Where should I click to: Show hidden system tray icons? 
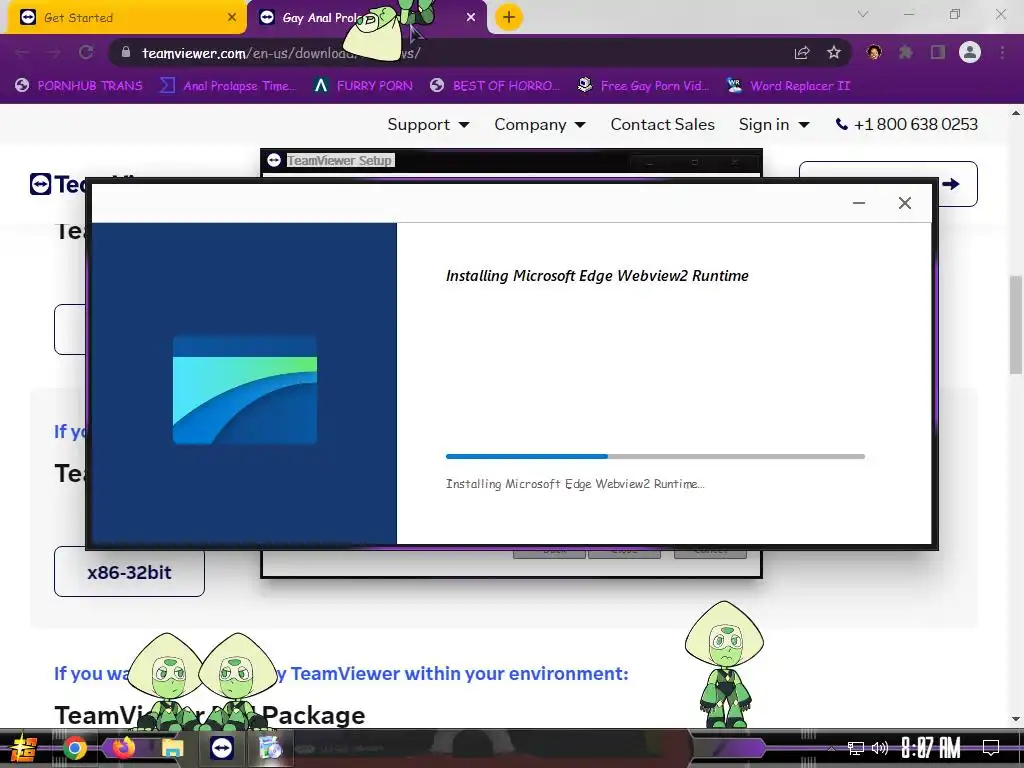coord(831,748)
